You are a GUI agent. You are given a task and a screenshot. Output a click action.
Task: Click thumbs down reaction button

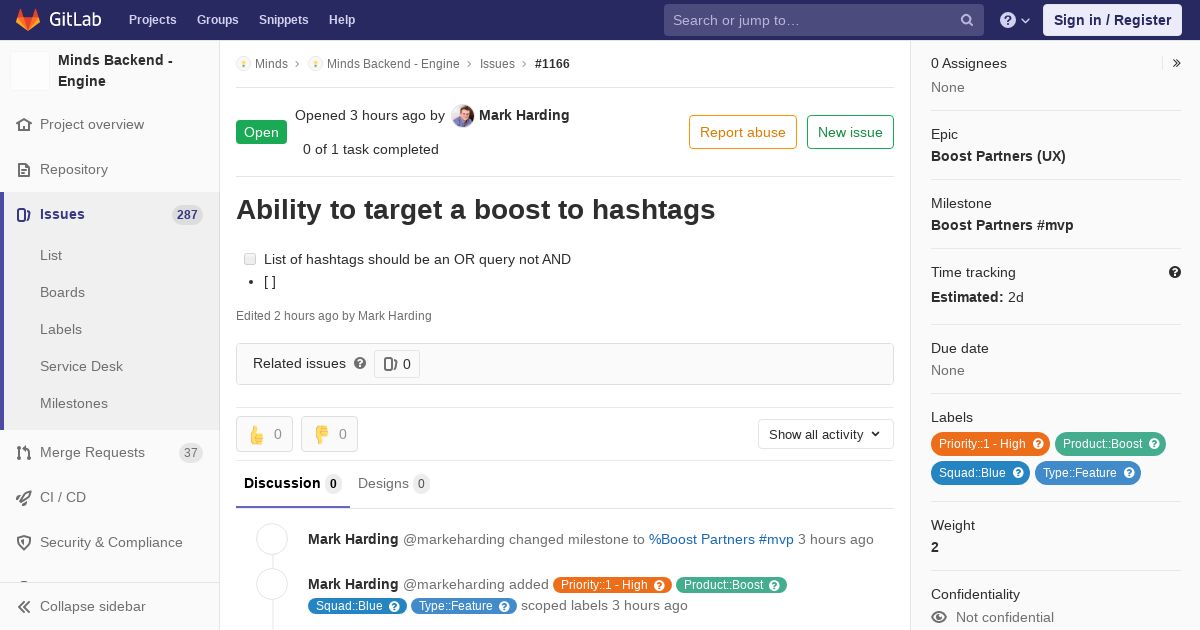329,434
